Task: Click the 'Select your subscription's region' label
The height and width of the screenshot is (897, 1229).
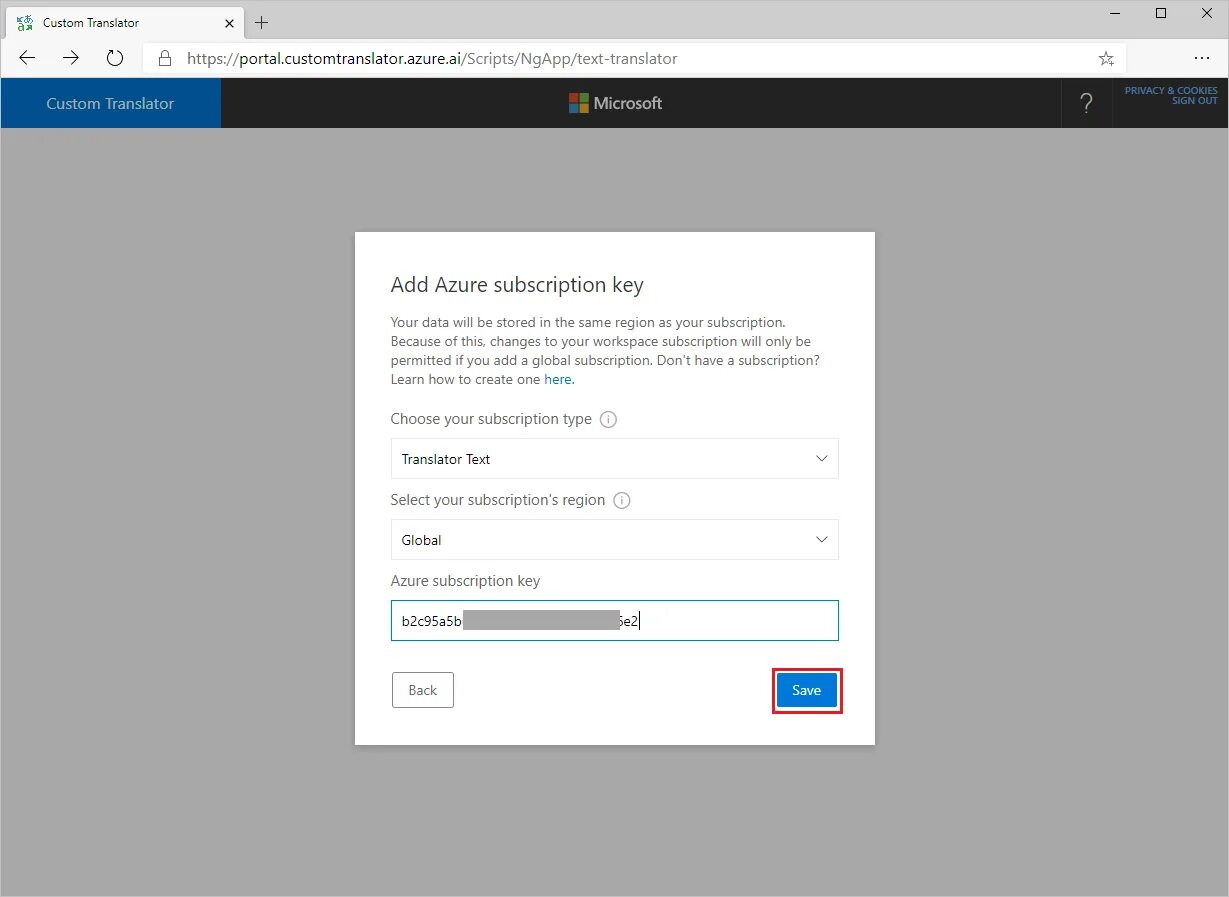Action: 498,500
